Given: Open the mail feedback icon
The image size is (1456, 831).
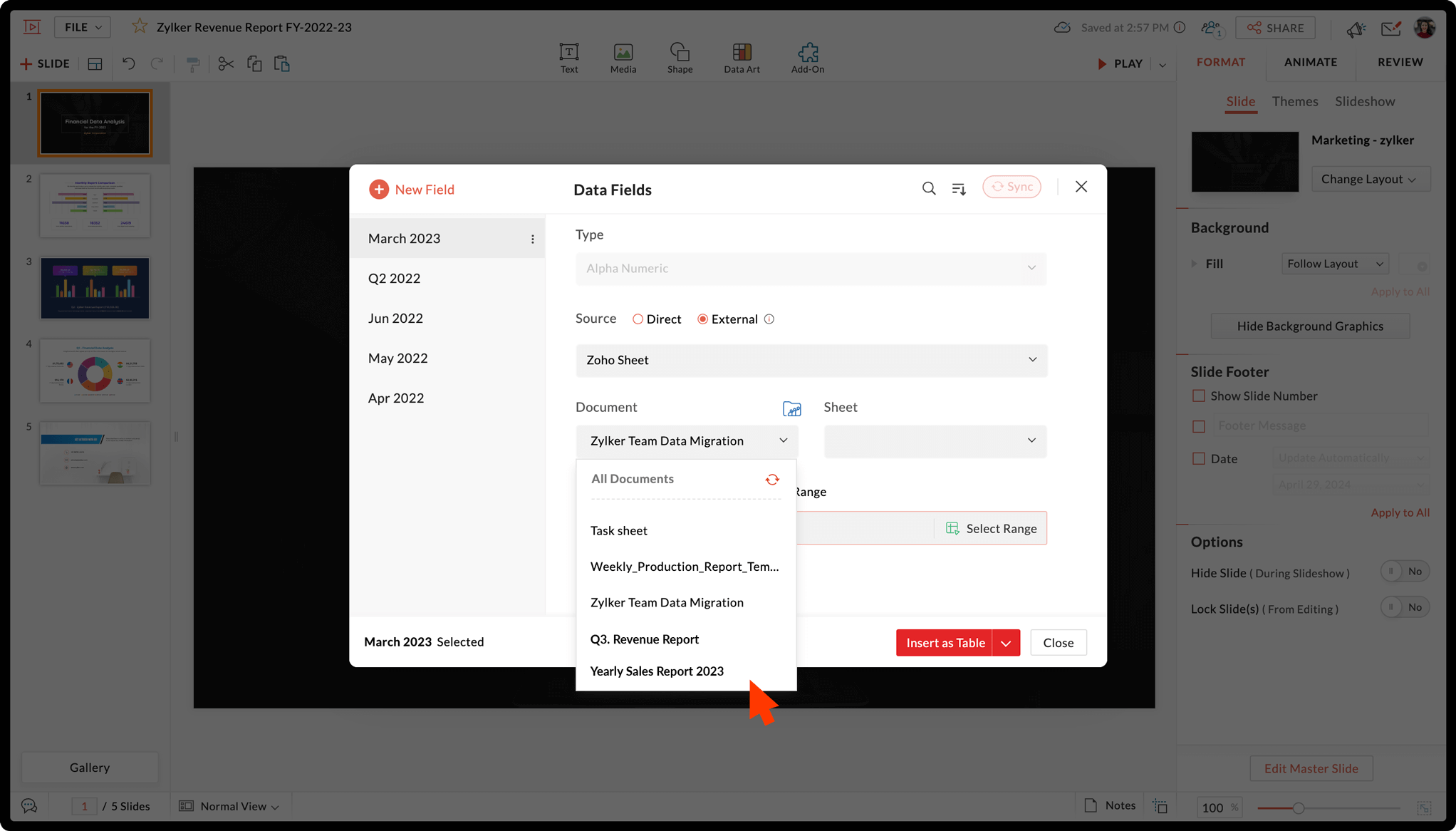Looking at the screenshot, I should 1391,28.
